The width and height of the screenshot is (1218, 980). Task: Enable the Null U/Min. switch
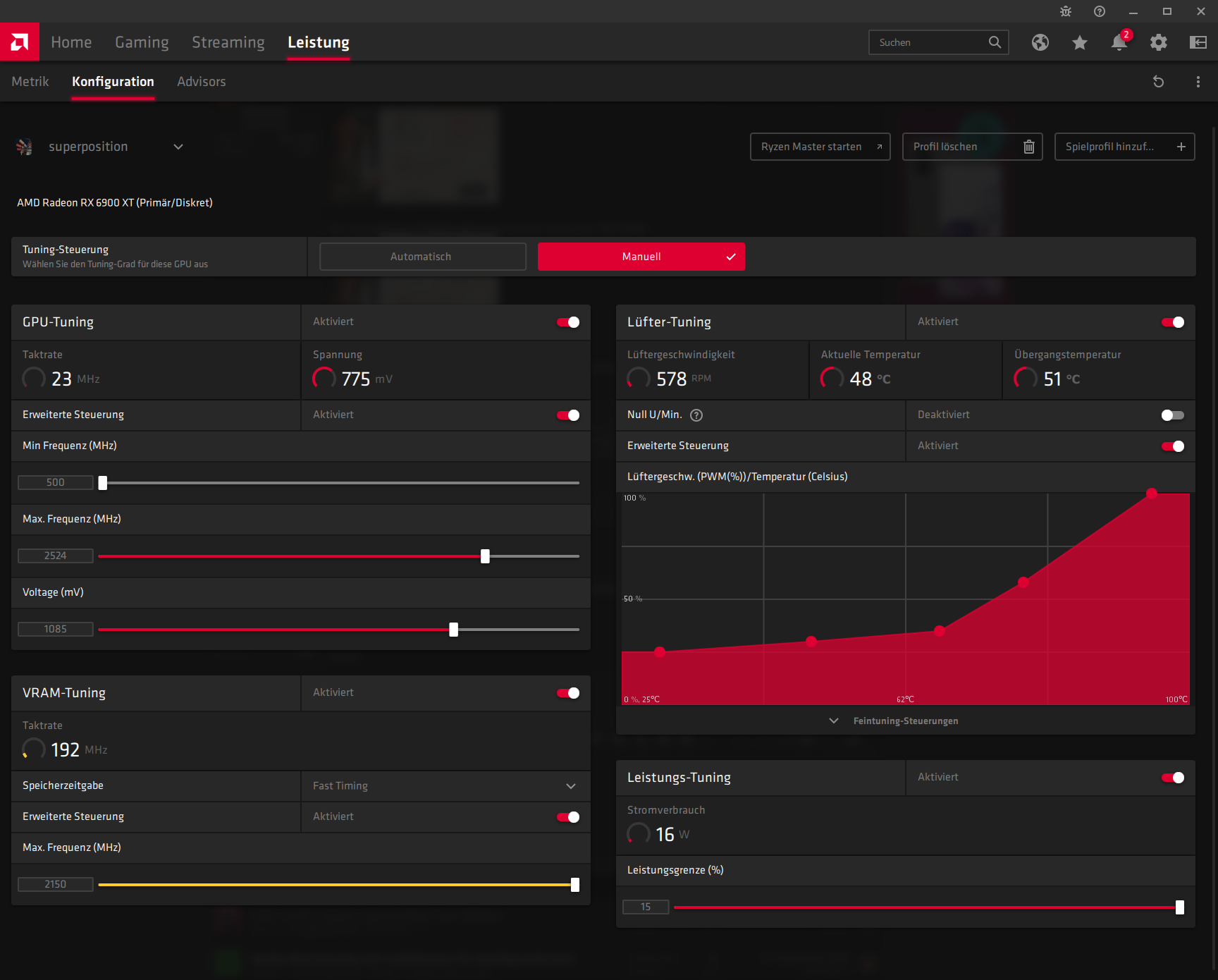click(x=1173, y=415)
